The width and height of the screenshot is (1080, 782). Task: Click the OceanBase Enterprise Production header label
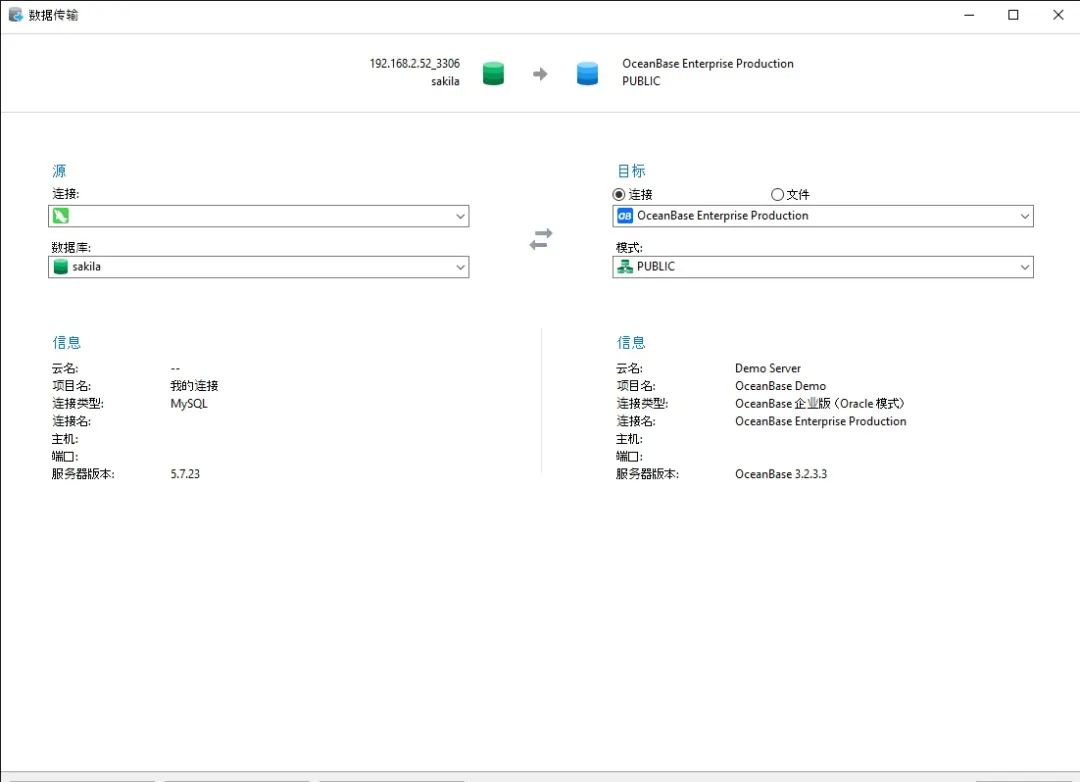[x=707, y=63]
